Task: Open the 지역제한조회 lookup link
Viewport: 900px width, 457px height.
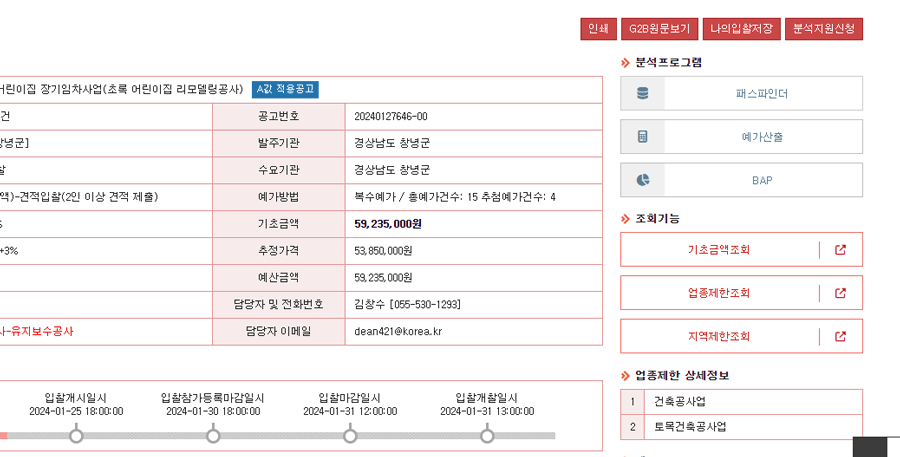Action: coord(718,336)
